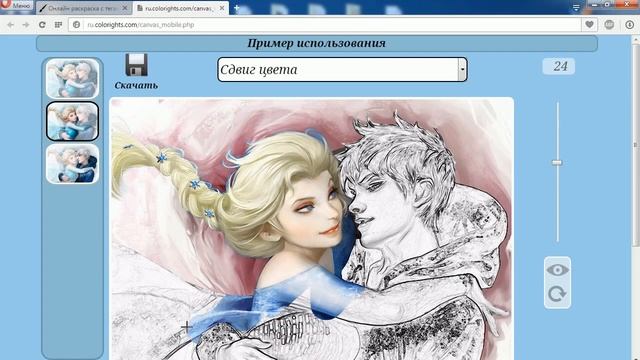Click the round extension icon beside the heart
The image size is (640, 360).
(609, 25)
